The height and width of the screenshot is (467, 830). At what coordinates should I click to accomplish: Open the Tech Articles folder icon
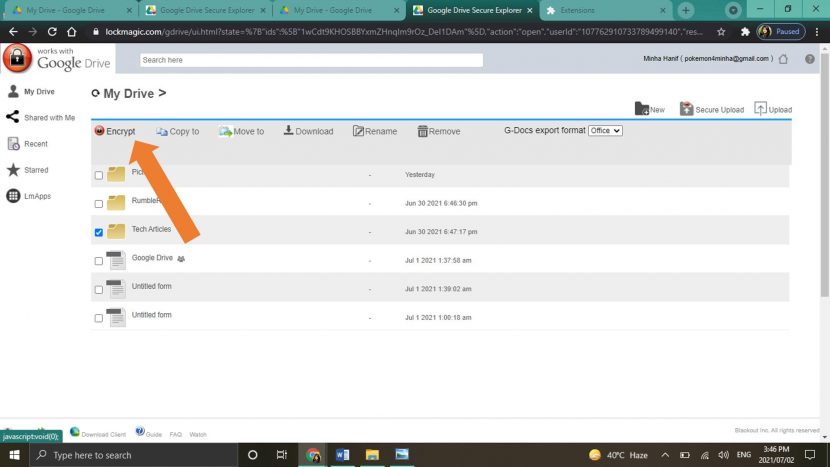pyautogui.click(x=116, y=231)
